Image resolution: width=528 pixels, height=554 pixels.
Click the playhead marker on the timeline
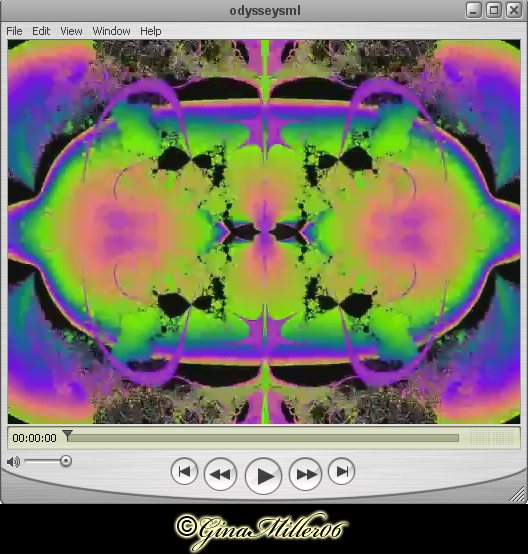(x=67, y=435)
